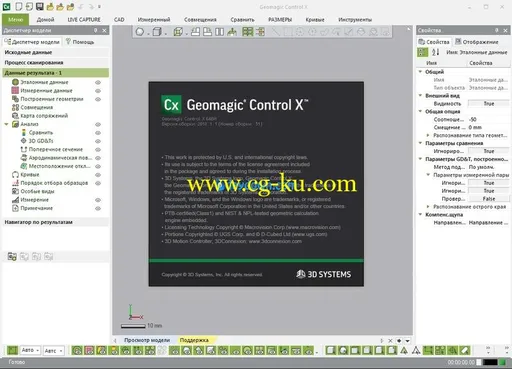Click the solid cube display icon
This screenshot has height=369, width=512.
tap(156, 32)
